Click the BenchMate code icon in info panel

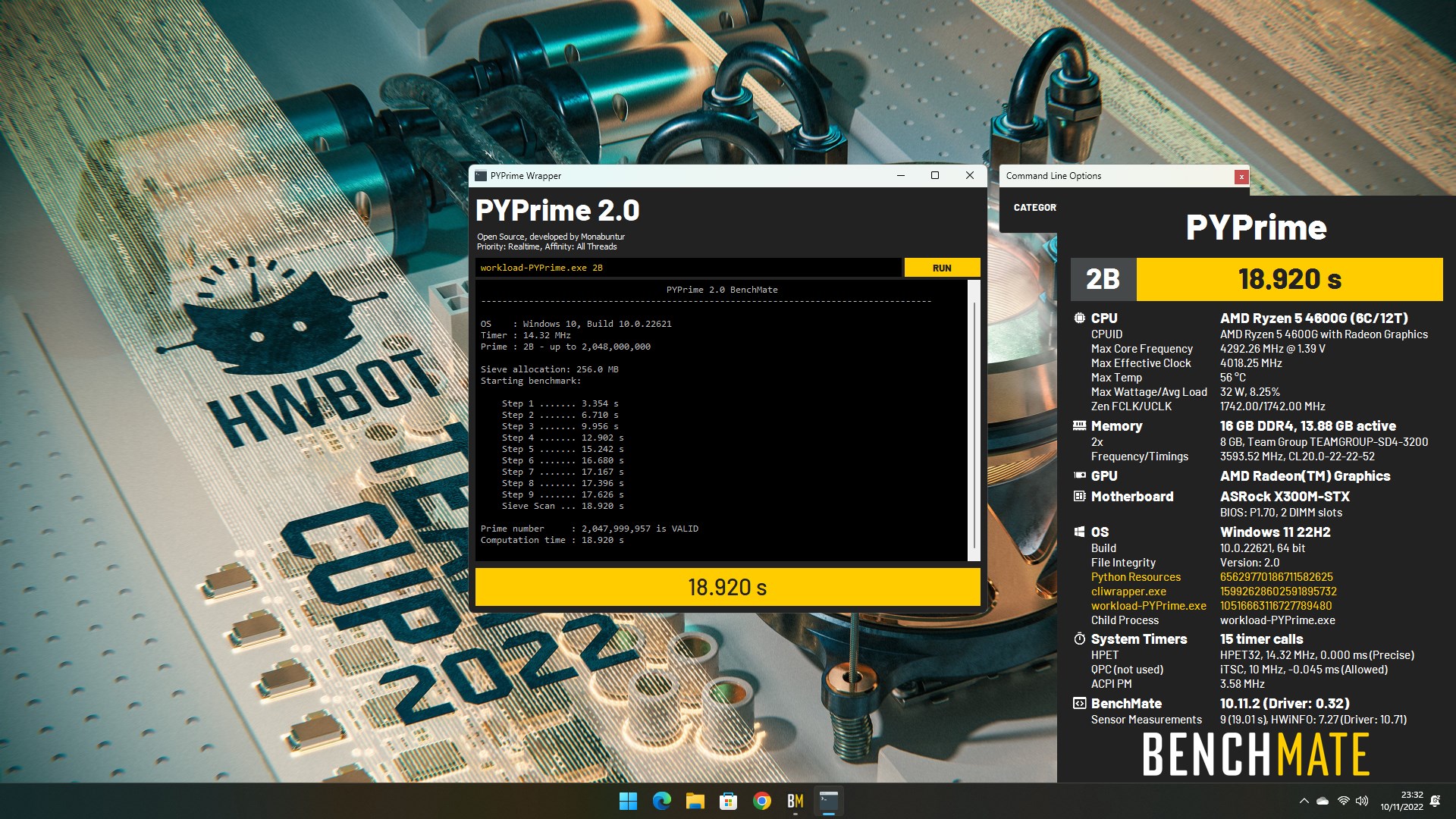(x=1079, y=703)
